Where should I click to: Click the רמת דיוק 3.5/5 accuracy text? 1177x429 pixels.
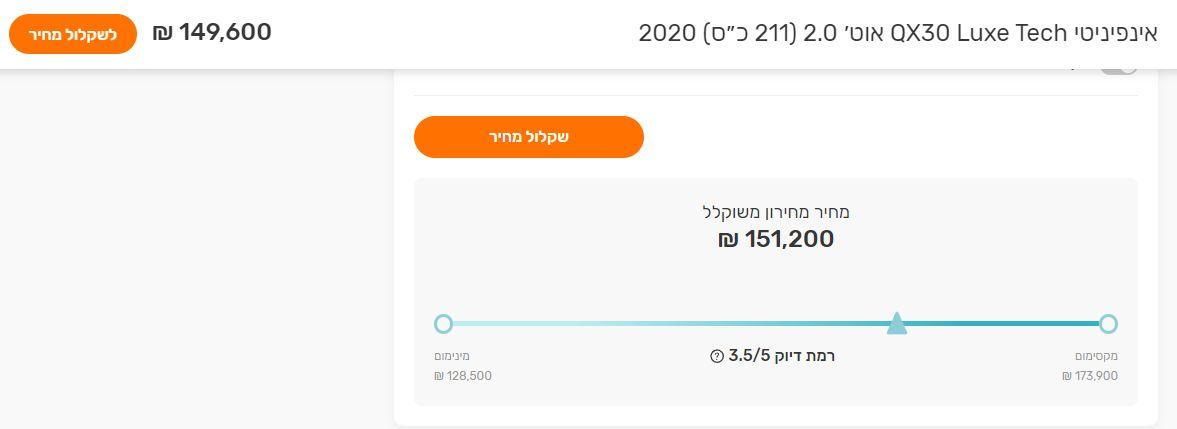click(782, 356)
